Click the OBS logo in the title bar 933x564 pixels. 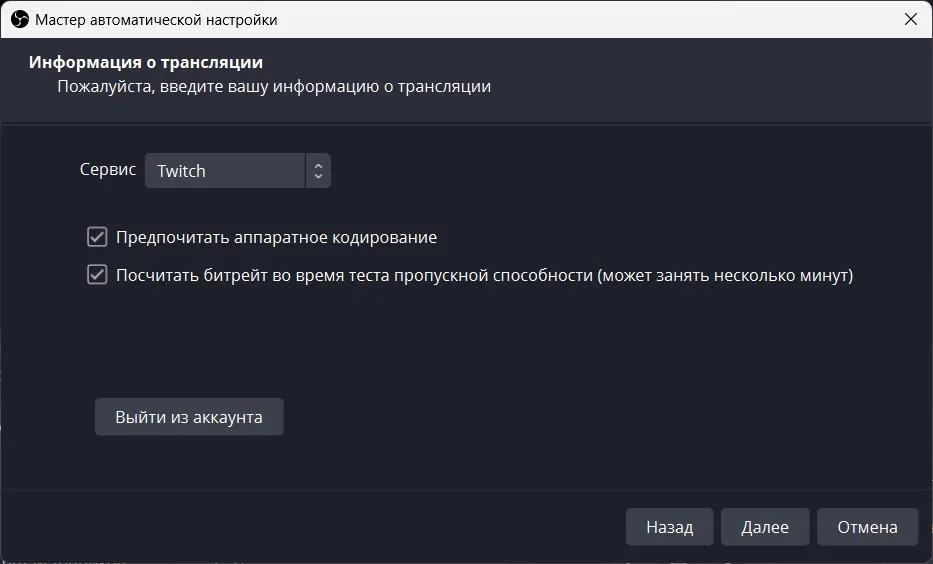pos(20,20)
